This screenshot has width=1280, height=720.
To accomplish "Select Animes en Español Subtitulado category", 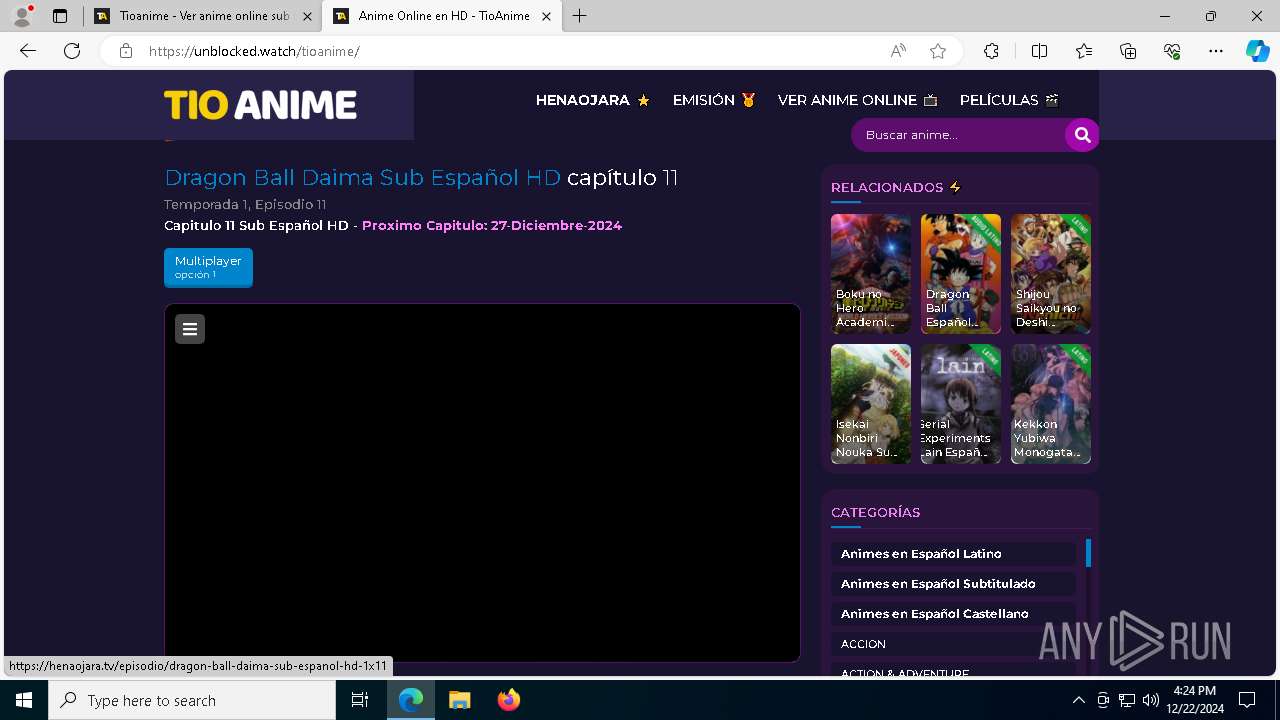I will (953, 584).
